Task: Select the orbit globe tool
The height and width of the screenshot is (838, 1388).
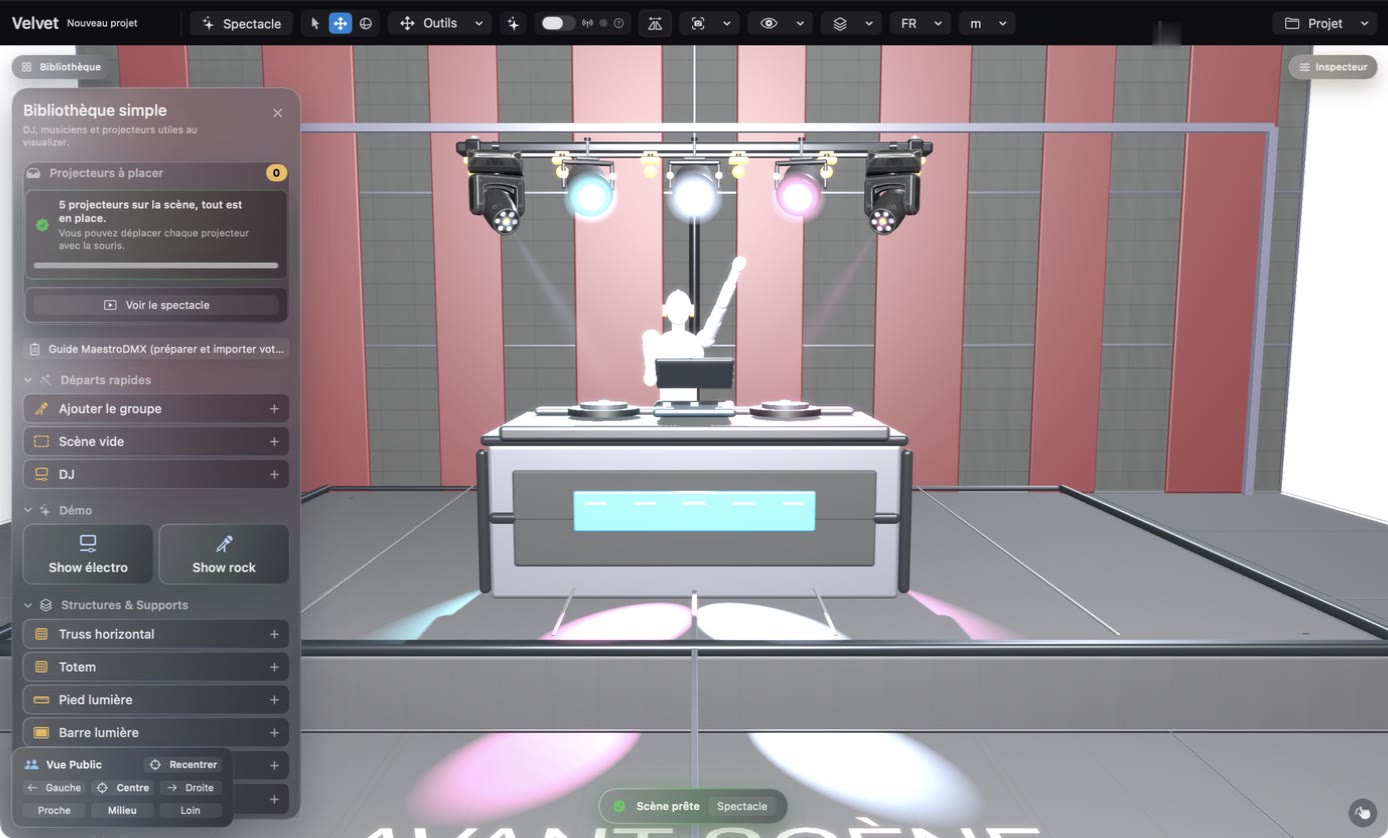Action: (x=366, y=23)
